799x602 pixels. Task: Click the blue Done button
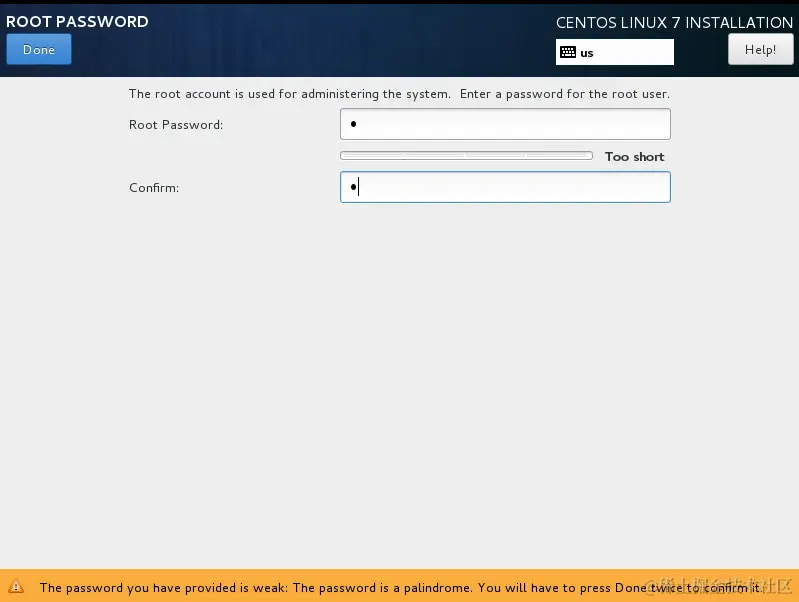(39, 49)
